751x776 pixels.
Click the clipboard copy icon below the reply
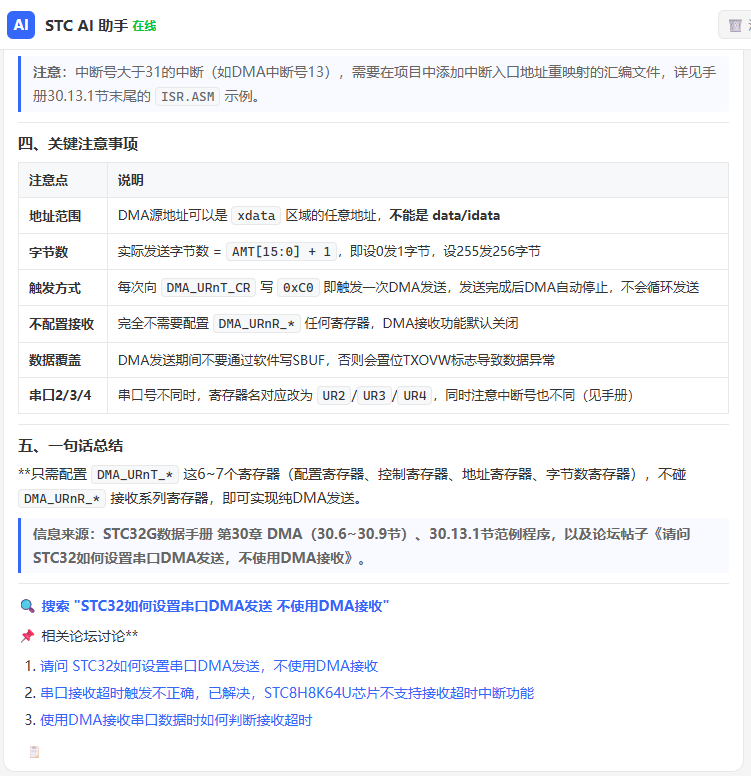tap(34, 752)
